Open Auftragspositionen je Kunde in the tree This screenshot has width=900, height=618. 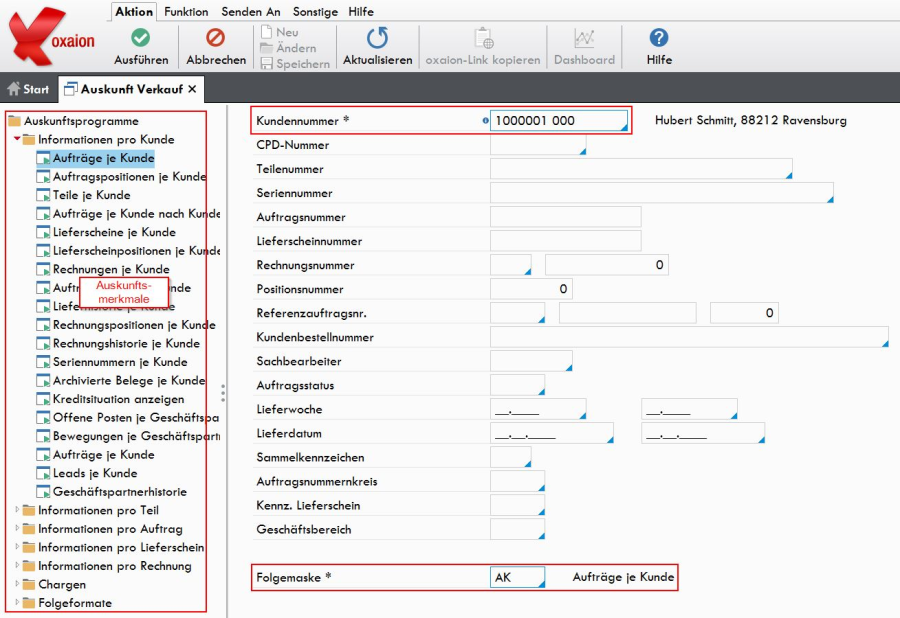point(121,176)
